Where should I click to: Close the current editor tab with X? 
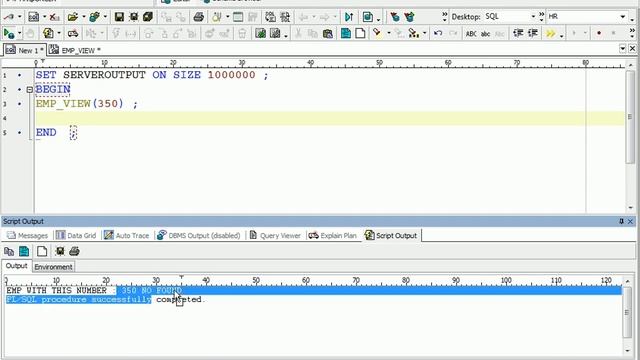click(x=632, y=49)
